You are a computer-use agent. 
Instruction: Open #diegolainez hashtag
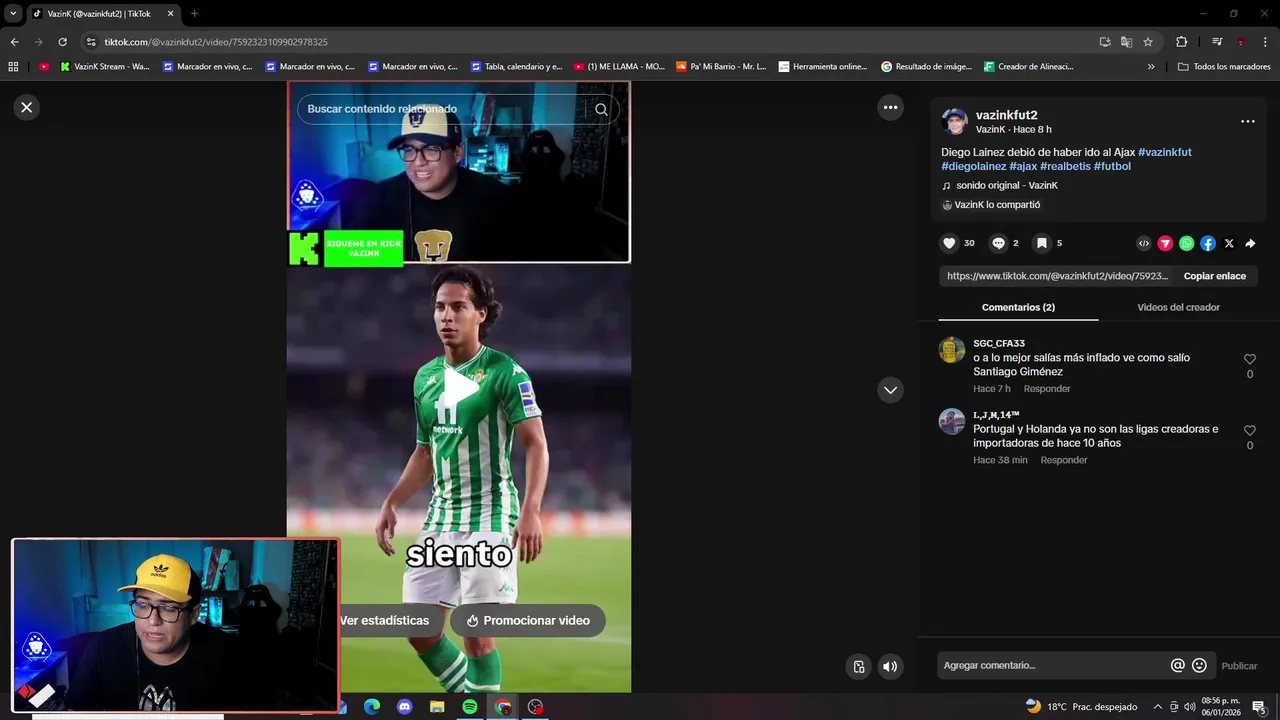973,166
